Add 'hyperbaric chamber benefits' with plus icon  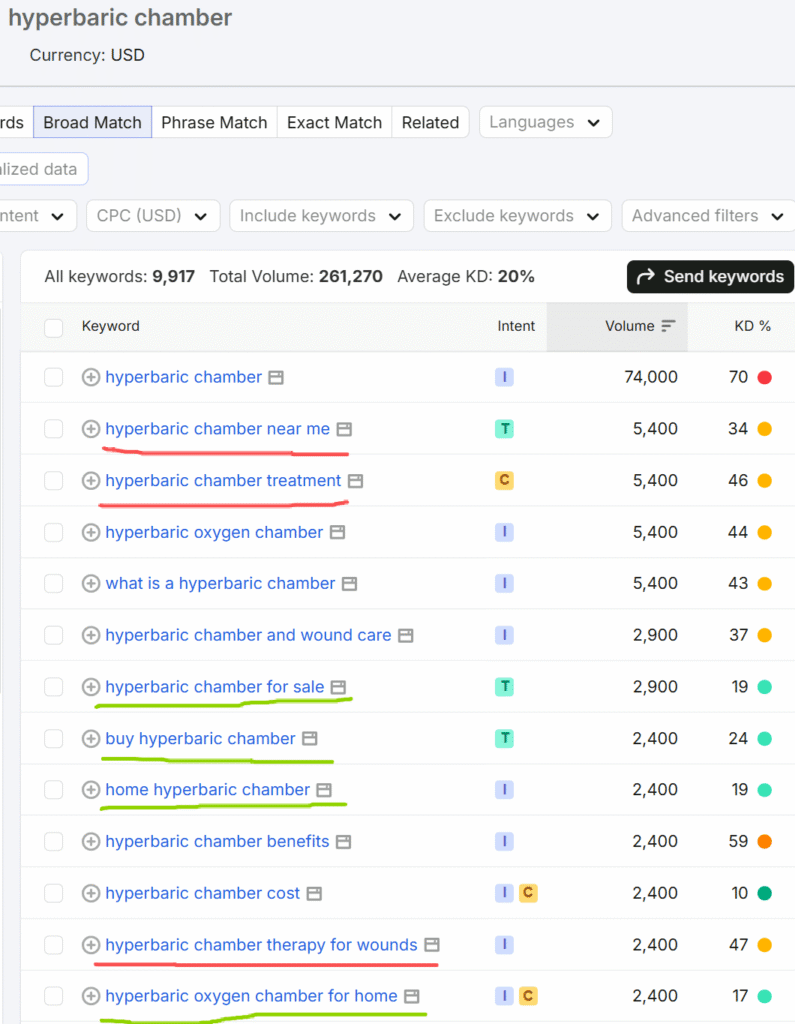(x=91, y=841)
